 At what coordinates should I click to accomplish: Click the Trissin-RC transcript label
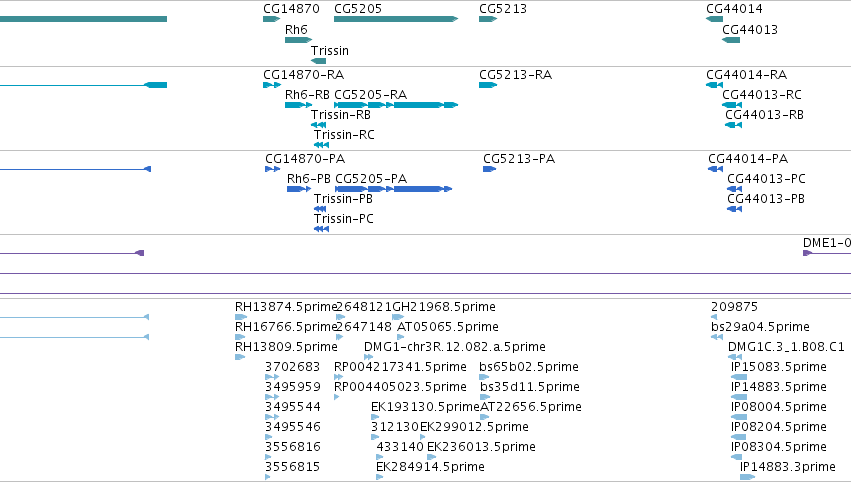tap(344, 135)
